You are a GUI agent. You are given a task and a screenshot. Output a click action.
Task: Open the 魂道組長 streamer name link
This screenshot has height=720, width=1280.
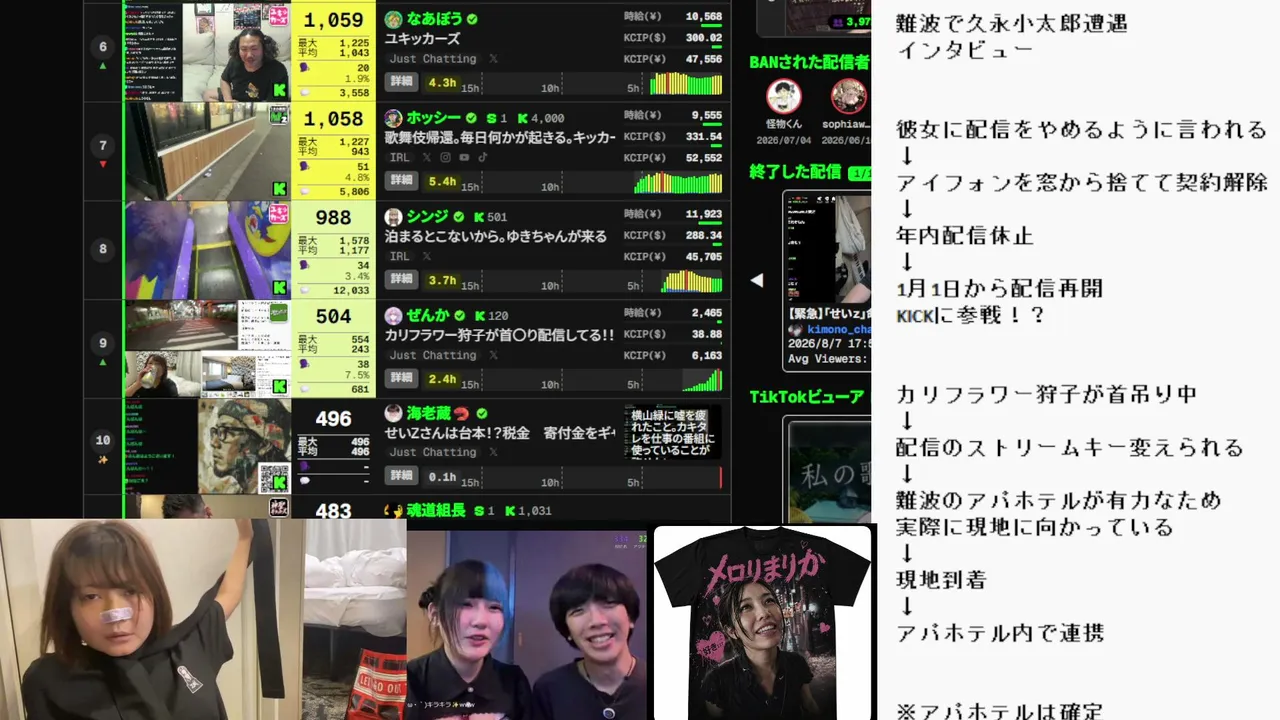(436, 510)
